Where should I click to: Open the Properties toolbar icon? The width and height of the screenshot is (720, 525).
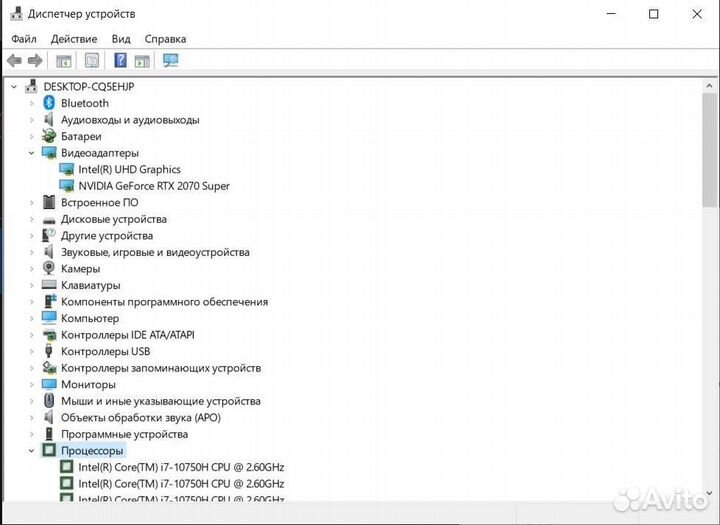tap(92, 60)
